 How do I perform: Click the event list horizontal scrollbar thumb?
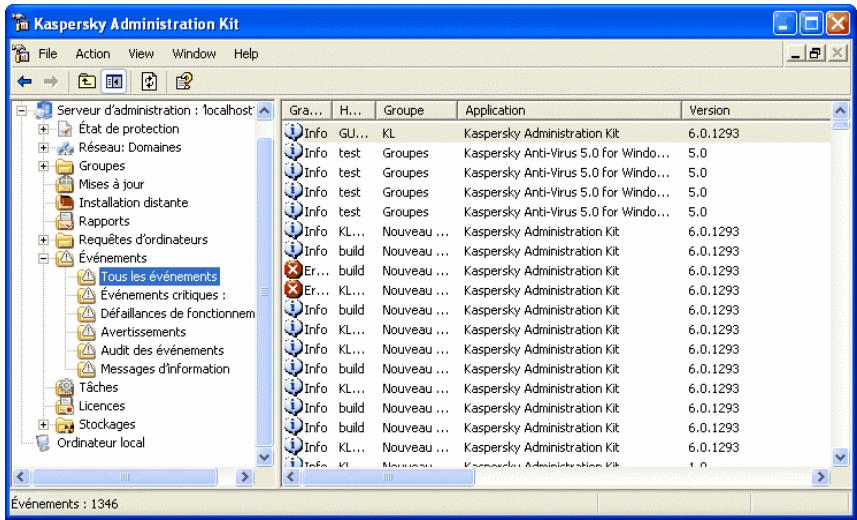[388, 477]
